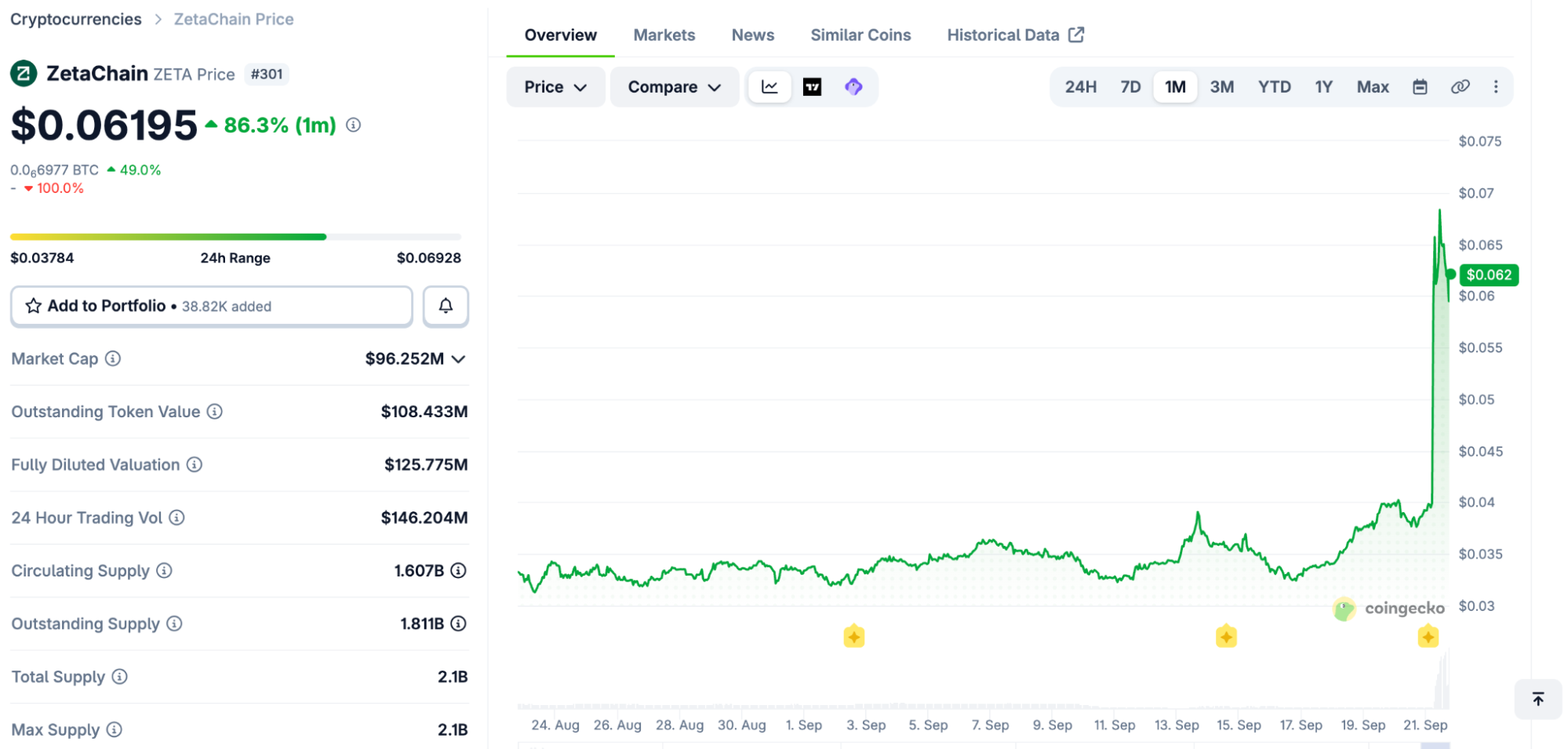1568x749 pixels.
Task: Open the Overview tab
Action: [560, 35]
